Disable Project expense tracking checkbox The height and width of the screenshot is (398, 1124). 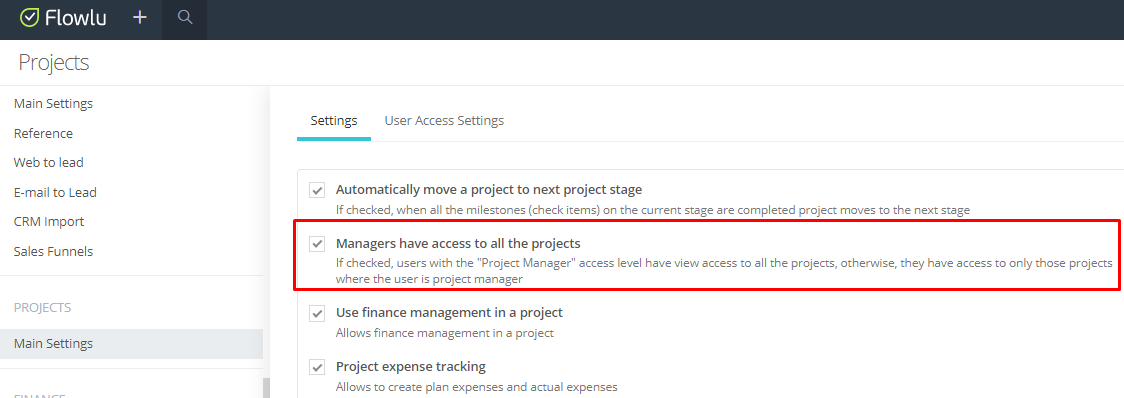317,367
